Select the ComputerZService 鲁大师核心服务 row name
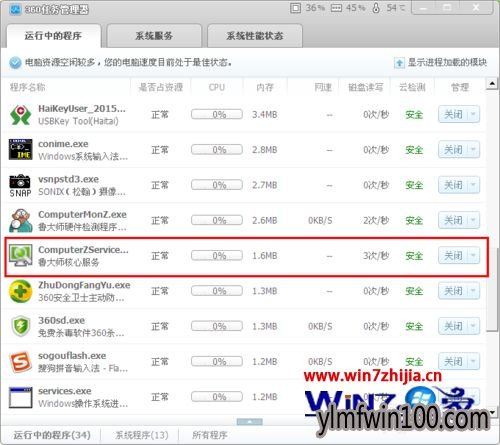 tap(83, 256)
